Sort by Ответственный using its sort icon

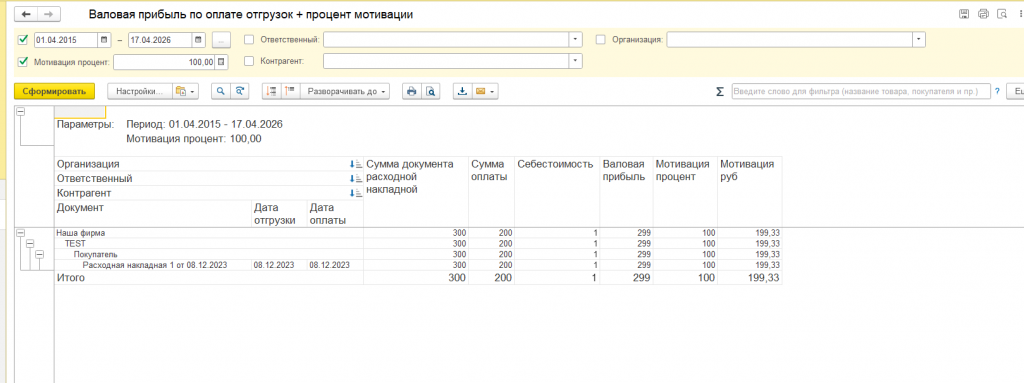[355, 178]
